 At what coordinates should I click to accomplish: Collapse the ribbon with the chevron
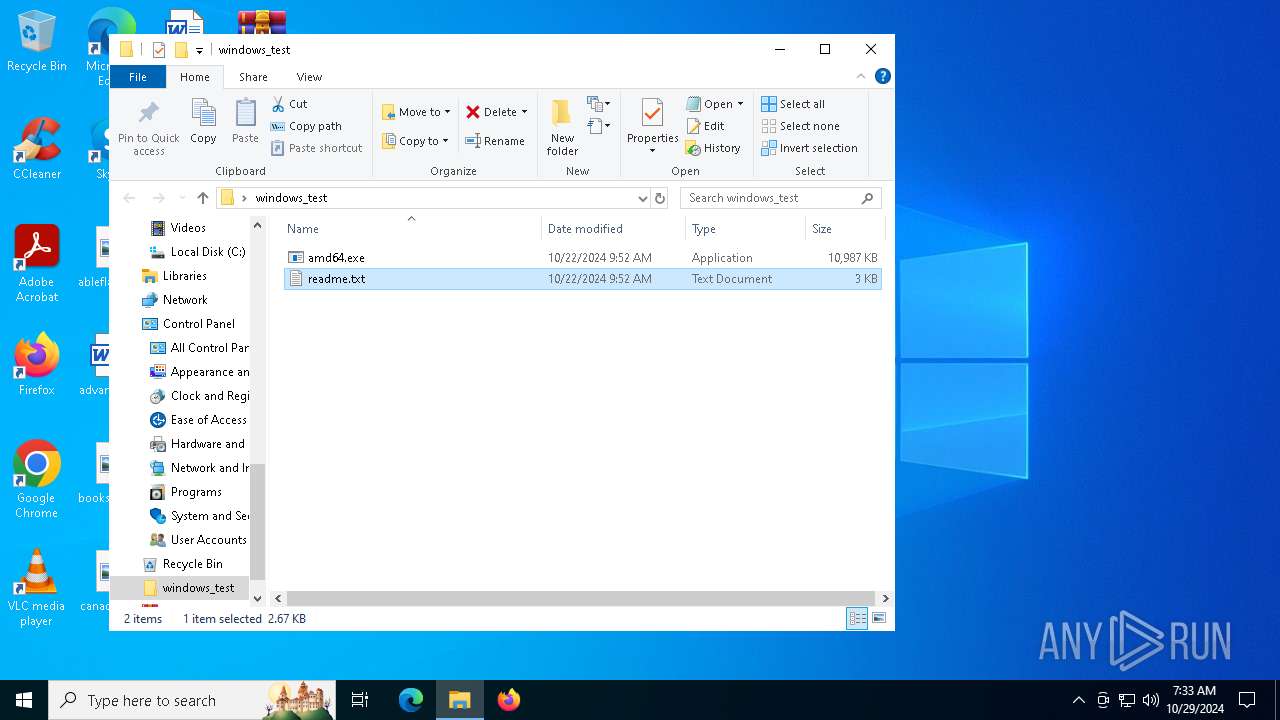[x=861, y=76]
